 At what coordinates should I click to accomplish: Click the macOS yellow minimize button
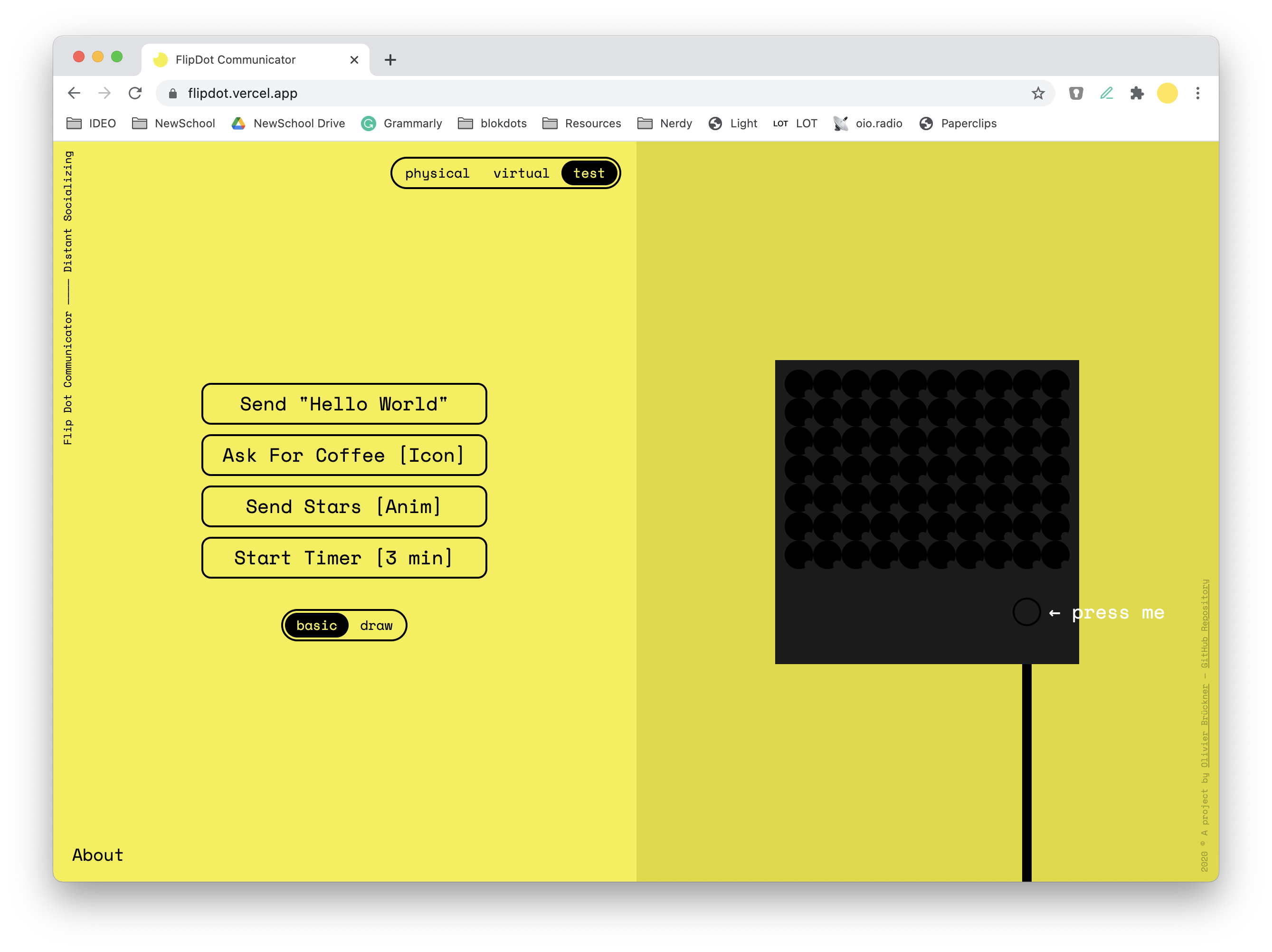coord(98,57)
